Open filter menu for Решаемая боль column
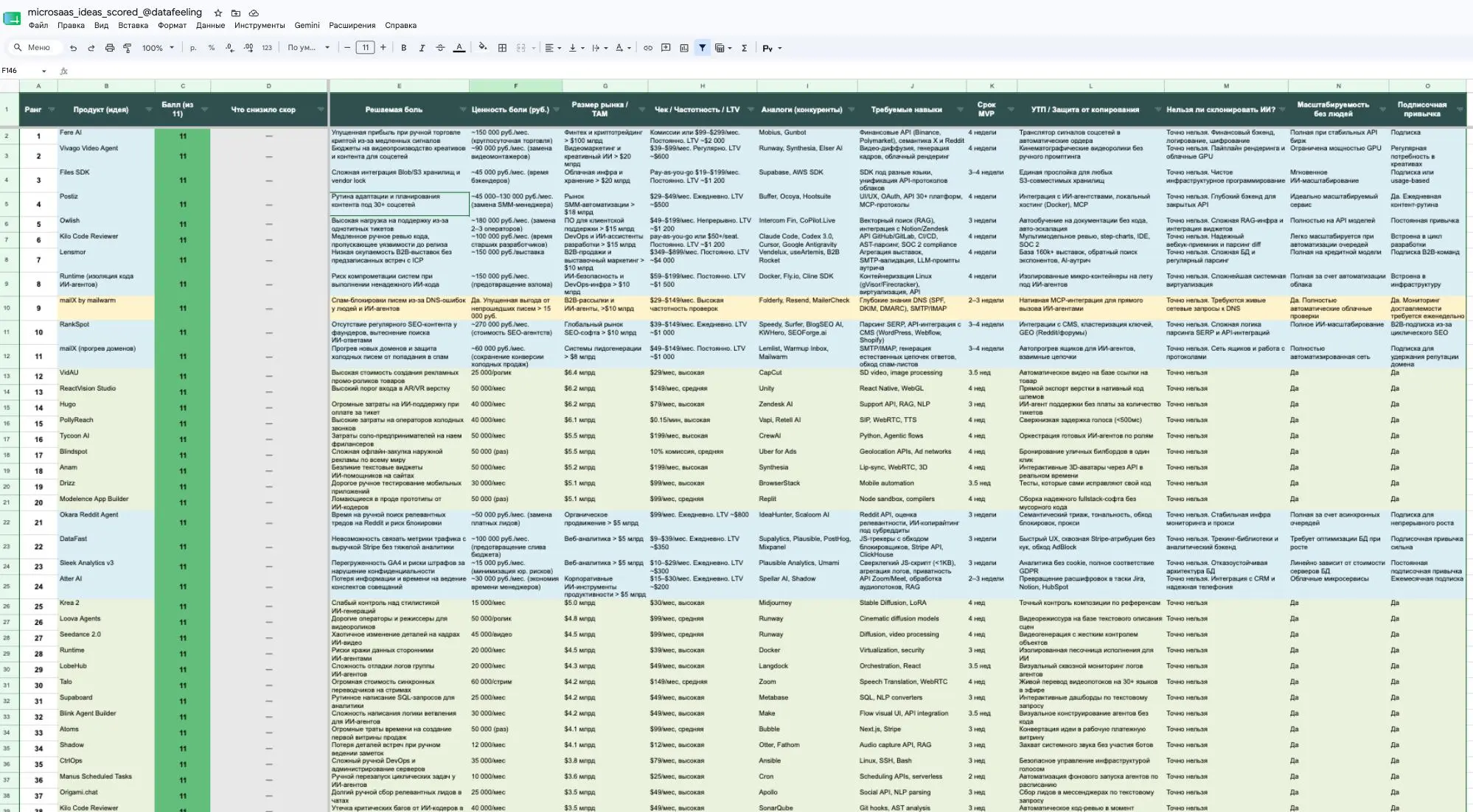The width and height of the screenshot is (1473, 812). (x=462, y=110)
